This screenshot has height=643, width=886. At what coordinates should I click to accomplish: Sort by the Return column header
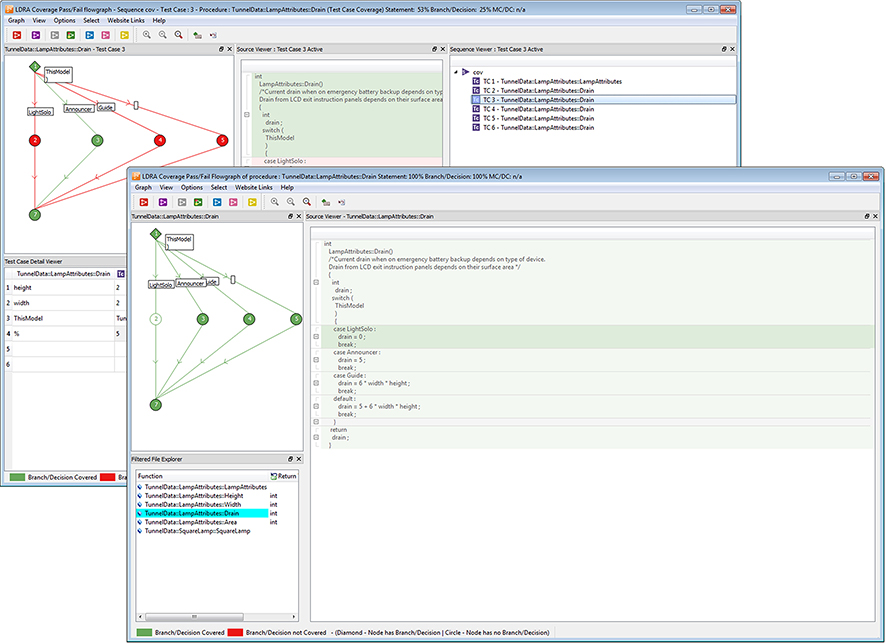pos(283,476)
